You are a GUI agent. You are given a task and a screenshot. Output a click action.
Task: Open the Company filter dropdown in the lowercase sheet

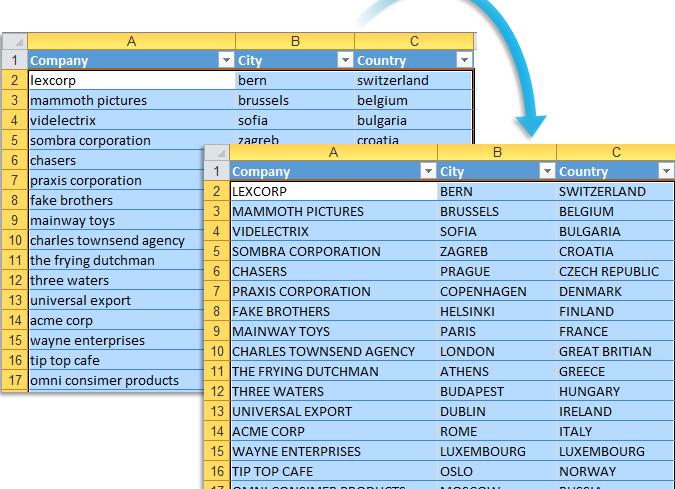coord(225,60)
